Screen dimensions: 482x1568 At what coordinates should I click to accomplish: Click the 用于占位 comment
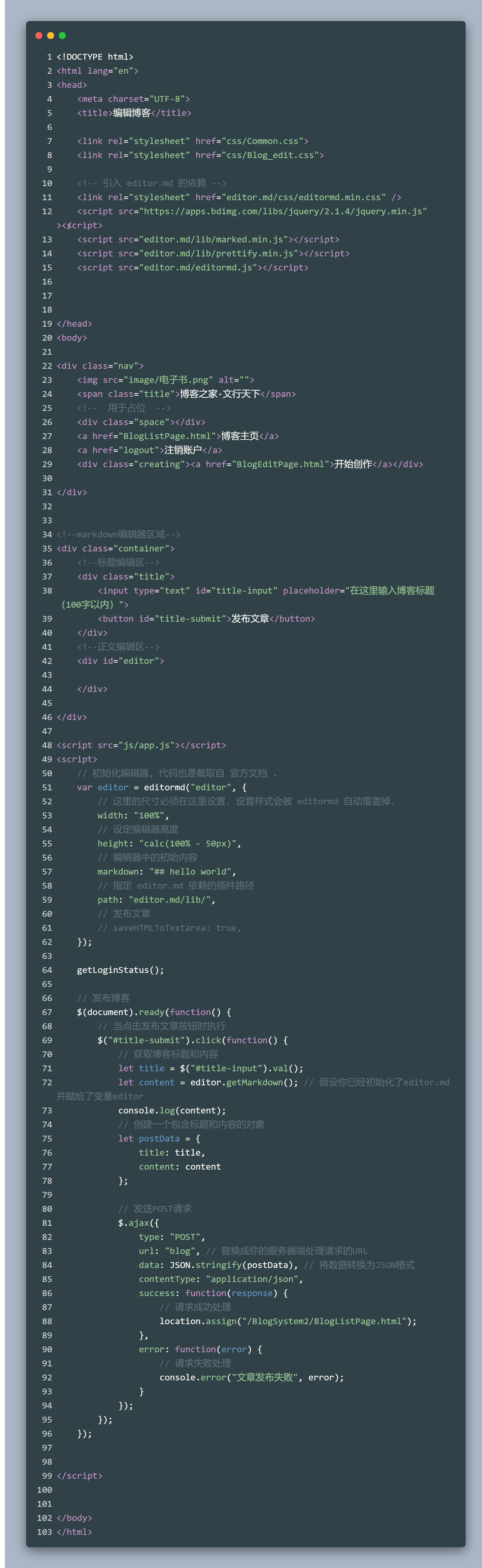(x=124, y=408)
